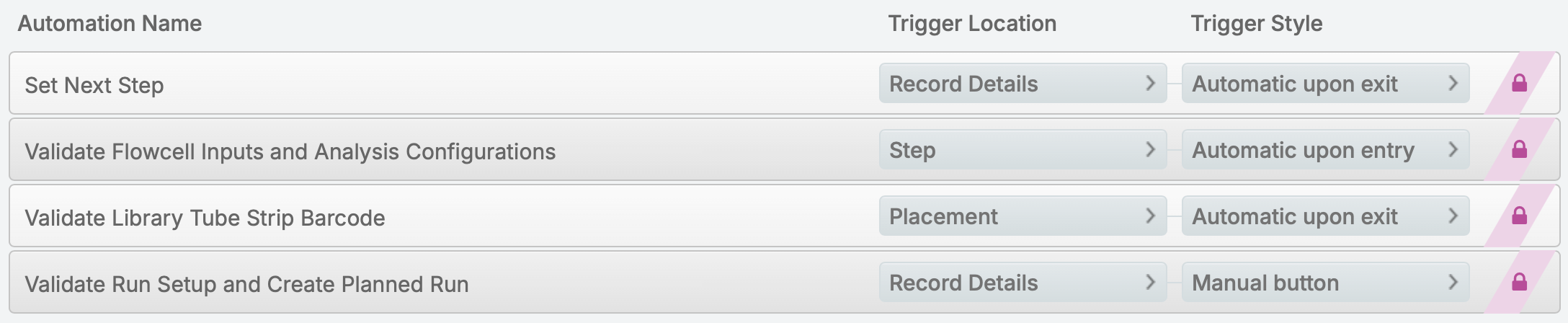Click chevron arrow in the Placement dropdown
The height and width of the screenshot is (323, 1568).
[x=1150, y=216]
